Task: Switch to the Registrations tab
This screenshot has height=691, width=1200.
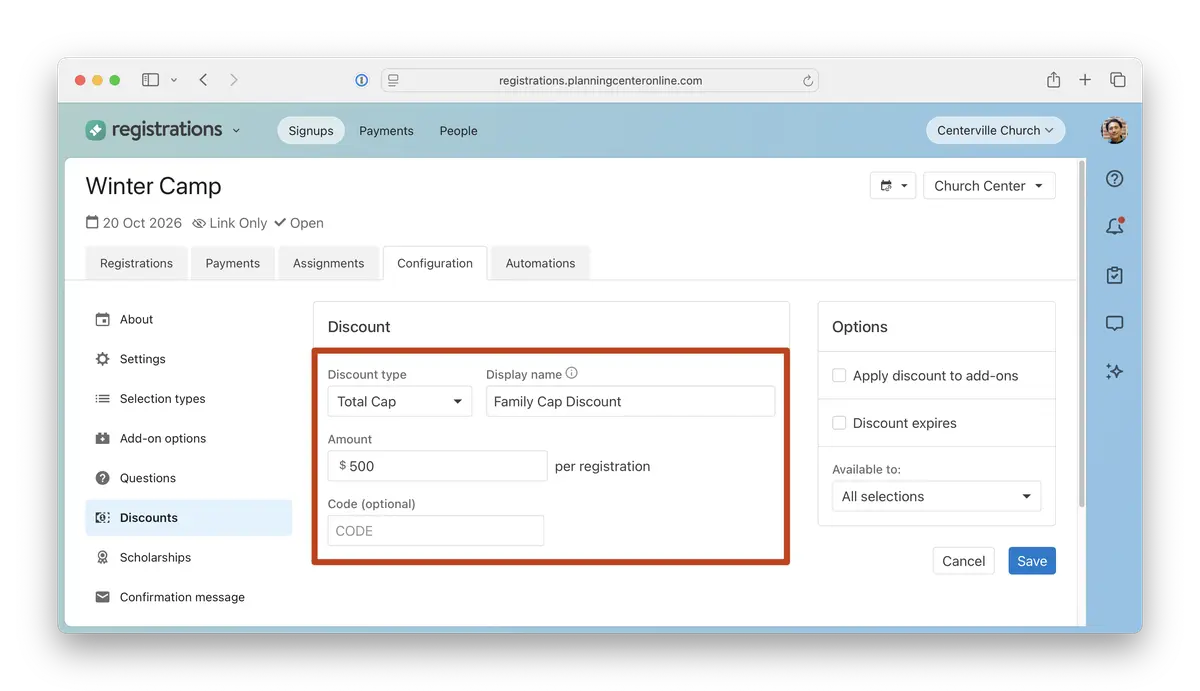Action: click(136, 263)
